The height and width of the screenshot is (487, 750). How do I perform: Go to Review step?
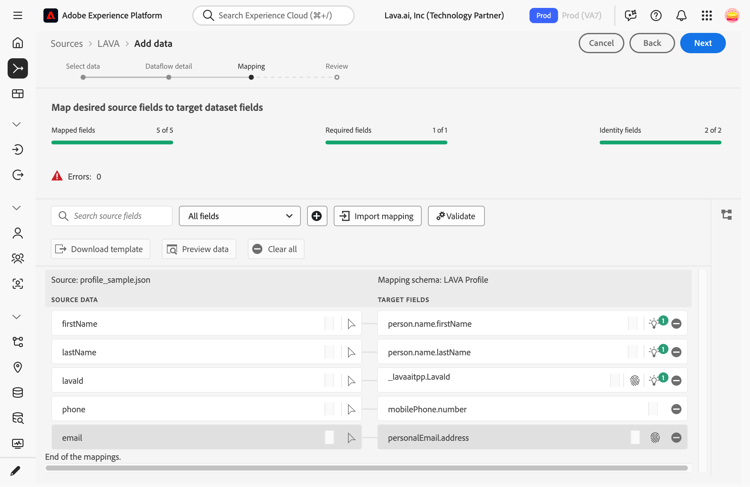337,77
